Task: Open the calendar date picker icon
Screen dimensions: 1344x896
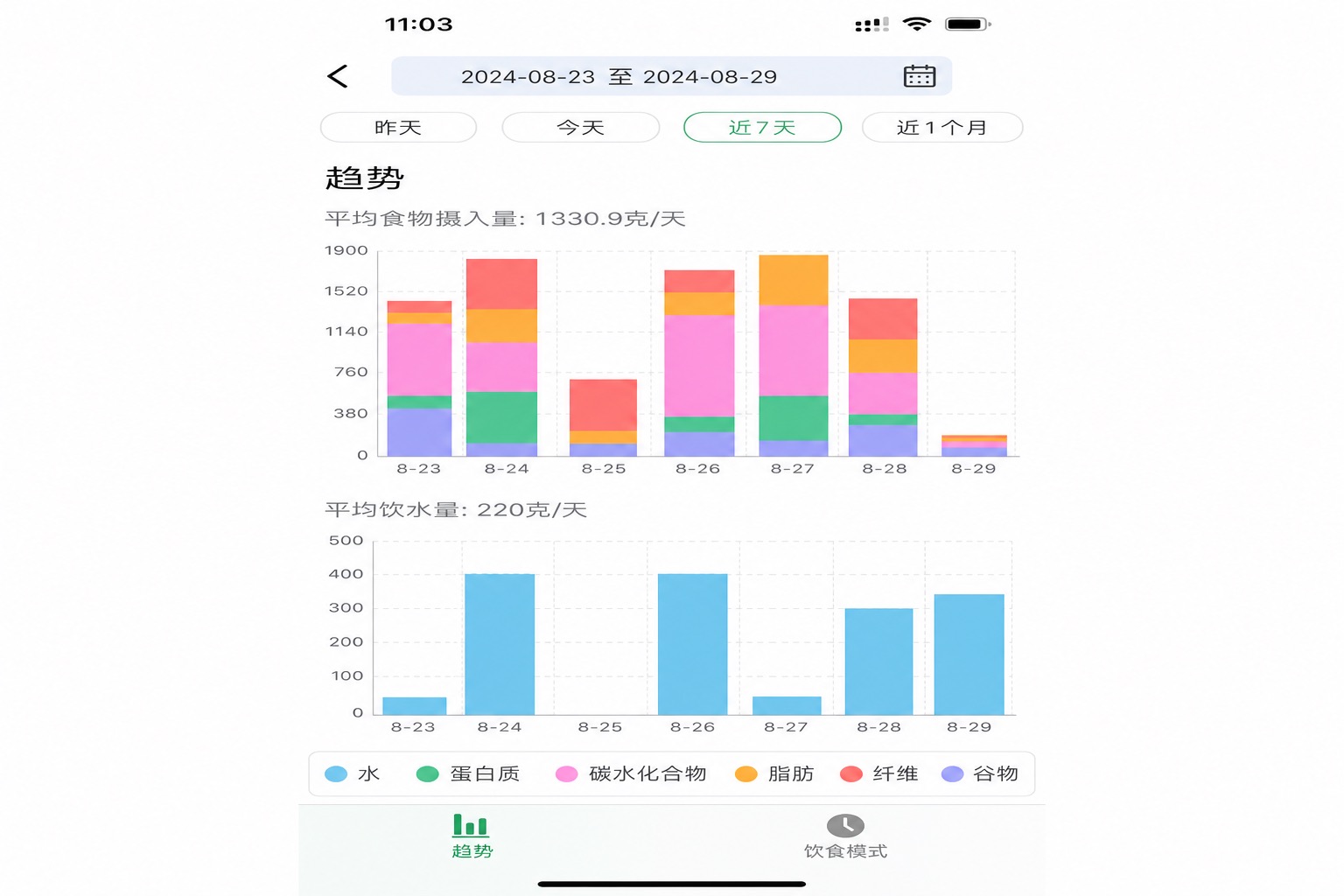Action: [x=919, y=76]
